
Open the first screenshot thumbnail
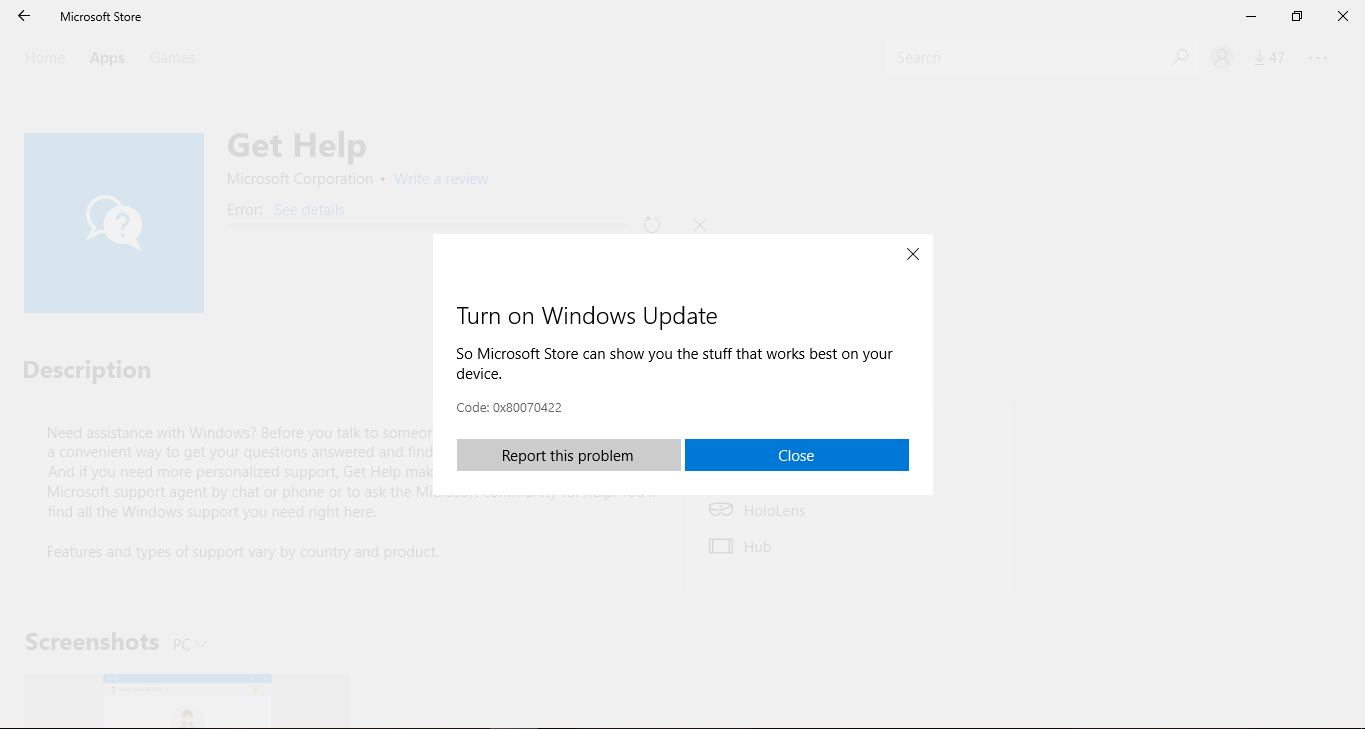click(187, 701)
